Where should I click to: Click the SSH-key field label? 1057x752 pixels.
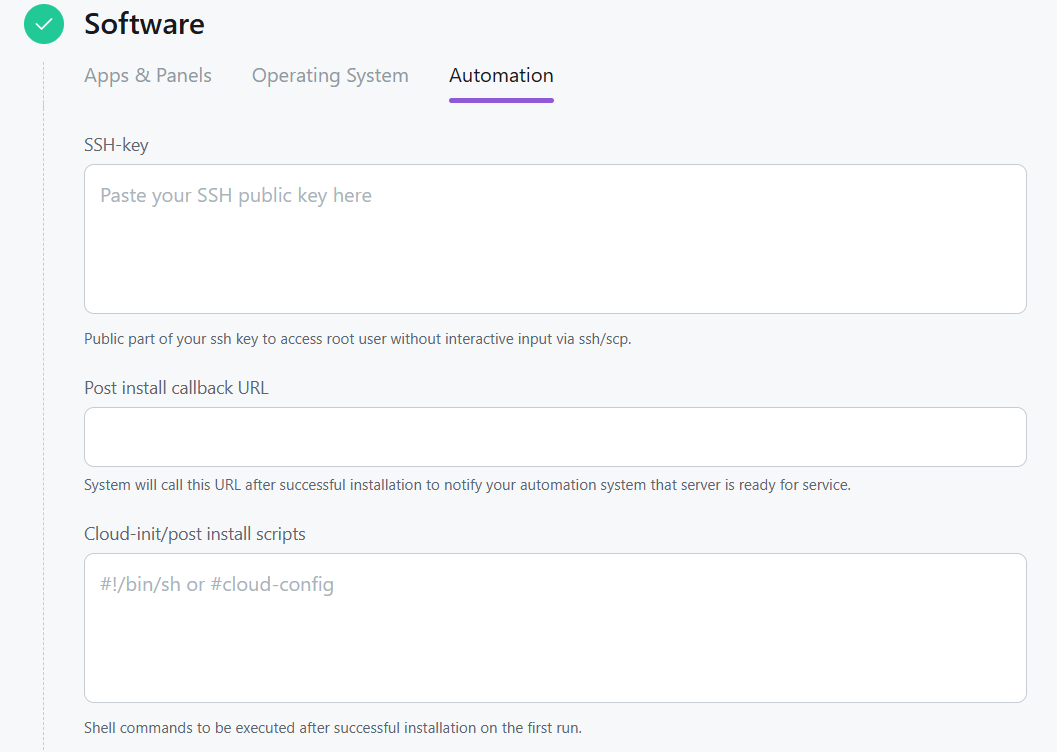pyautogui.click(x=116, y=145)
